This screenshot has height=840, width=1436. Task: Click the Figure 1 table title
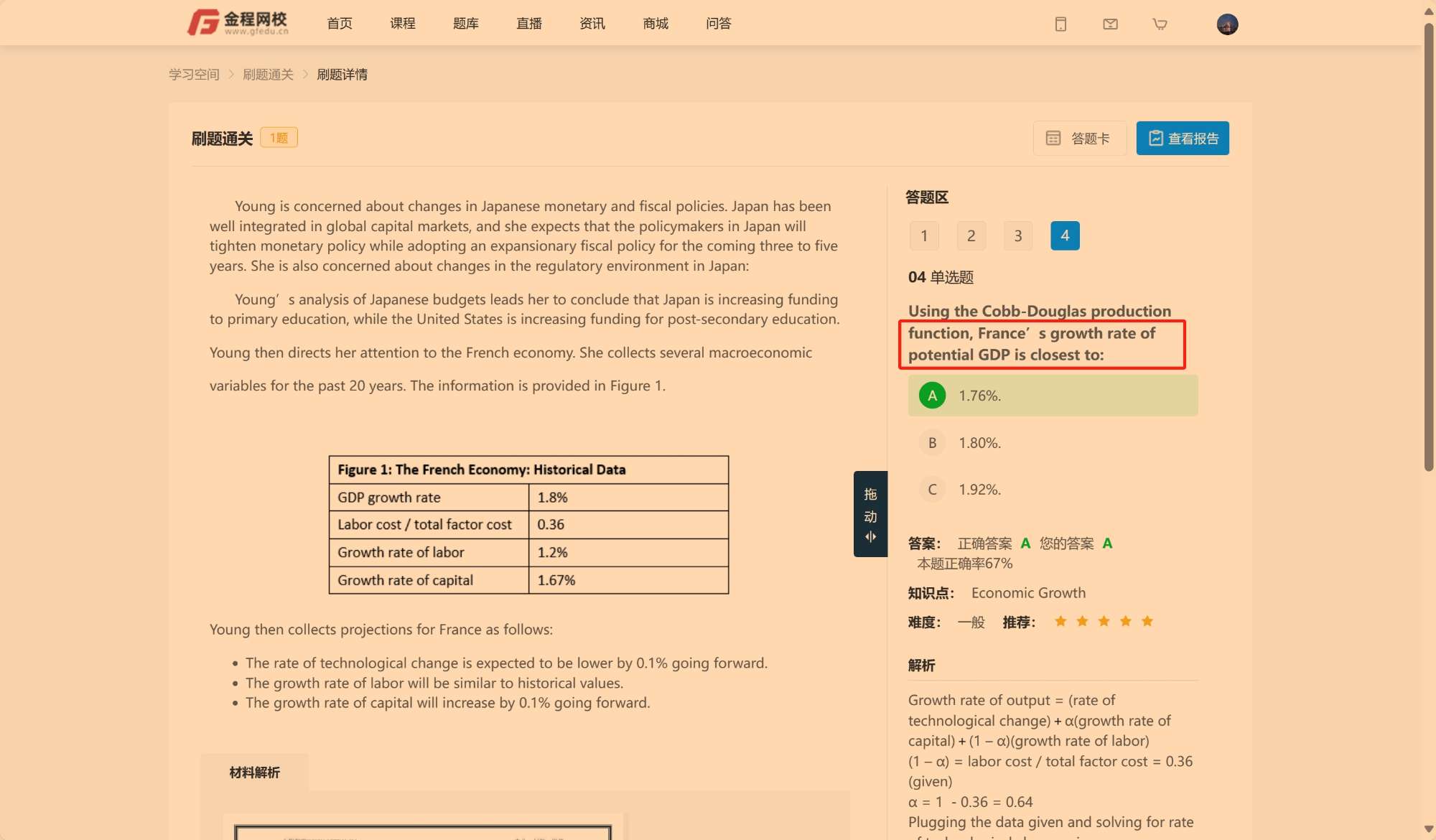pos(482,470)
